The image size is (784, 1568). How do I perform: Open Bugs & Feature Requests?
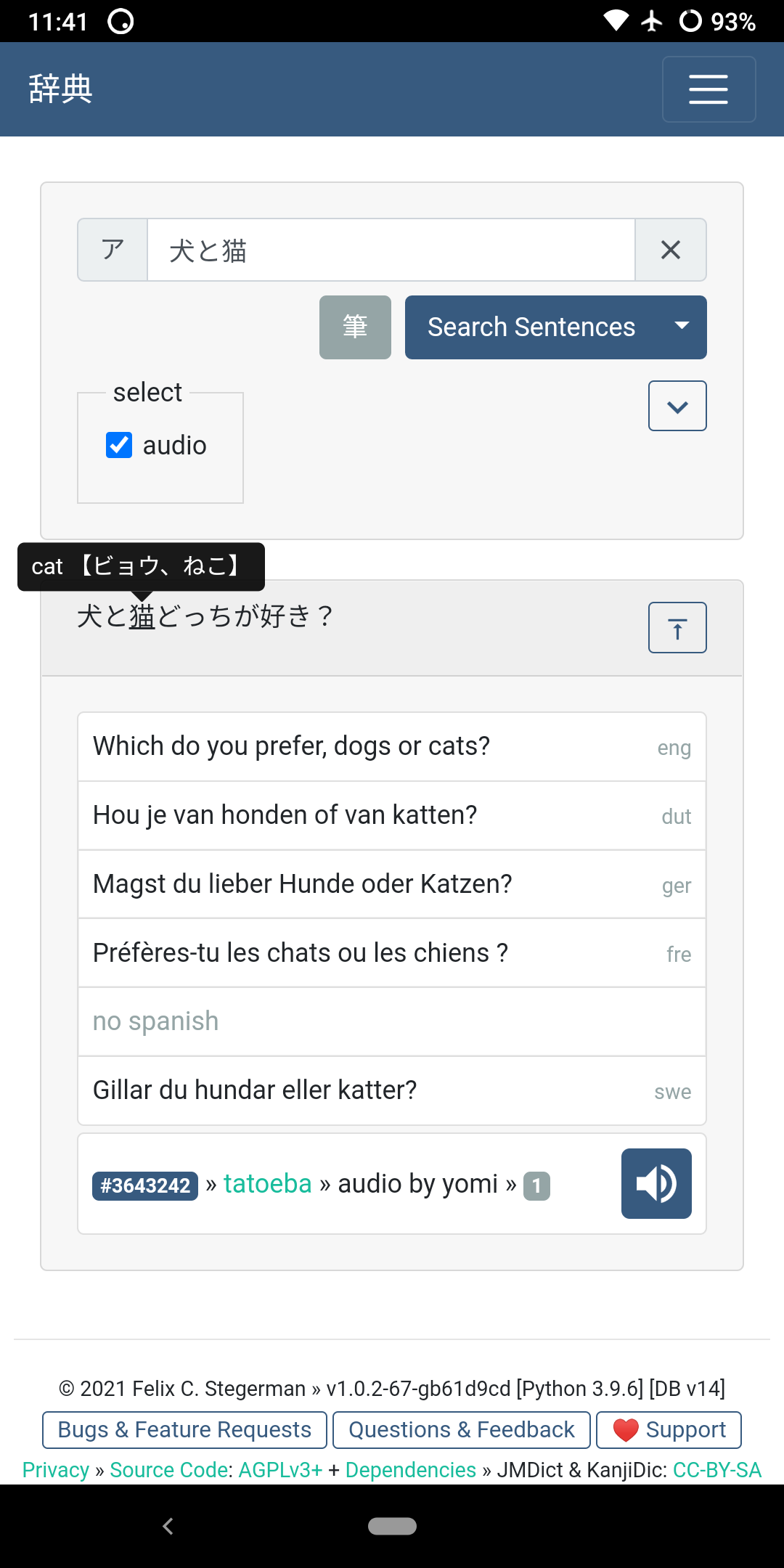pos(184,1429)
